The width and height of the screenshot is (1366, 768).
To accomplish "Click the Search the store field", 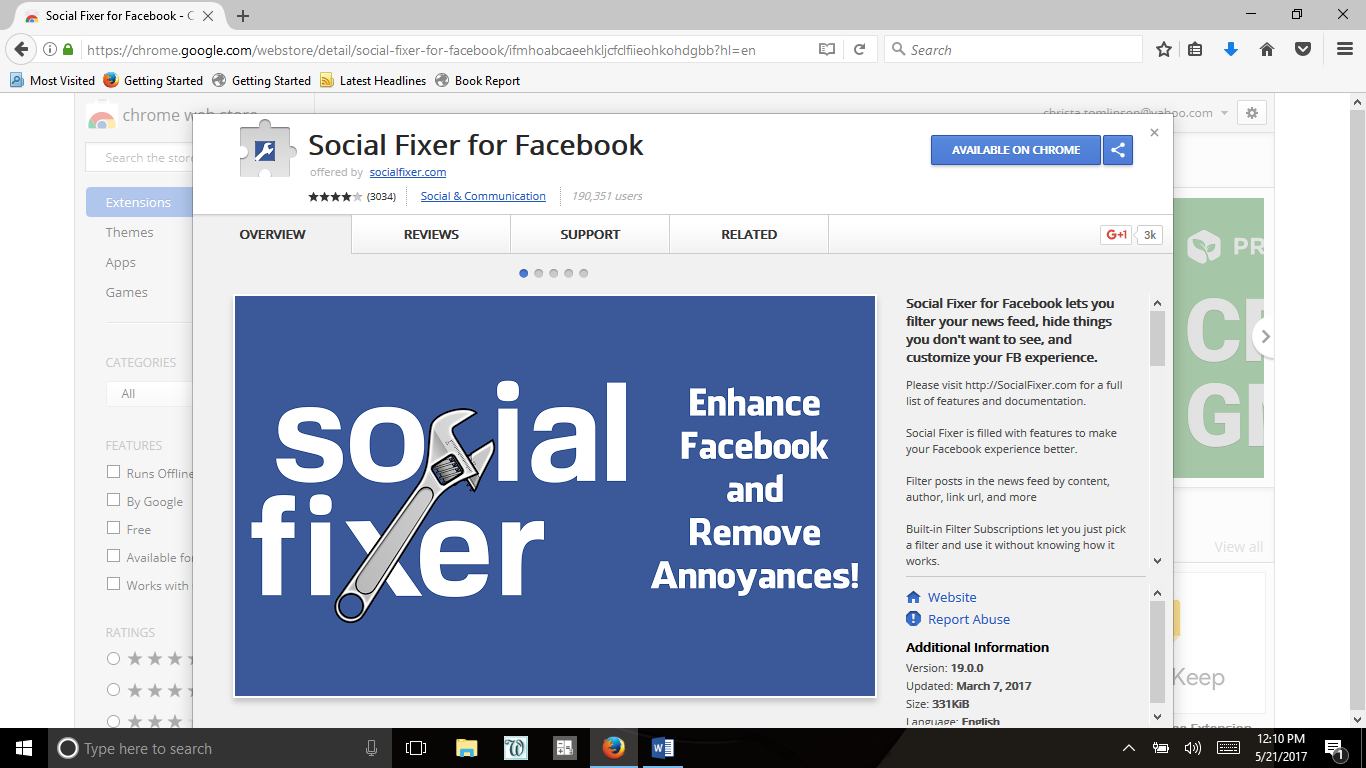I will pyautogui.click(x=140, y=158).
